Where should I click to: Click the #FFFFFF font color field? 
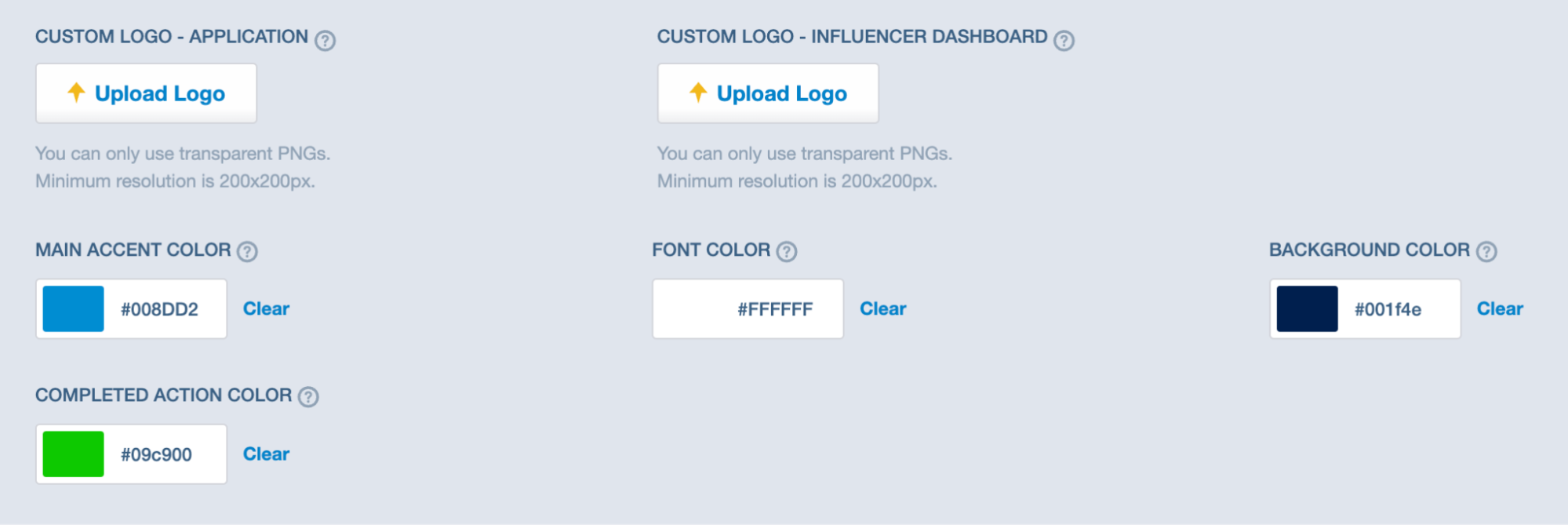(748, 308)
